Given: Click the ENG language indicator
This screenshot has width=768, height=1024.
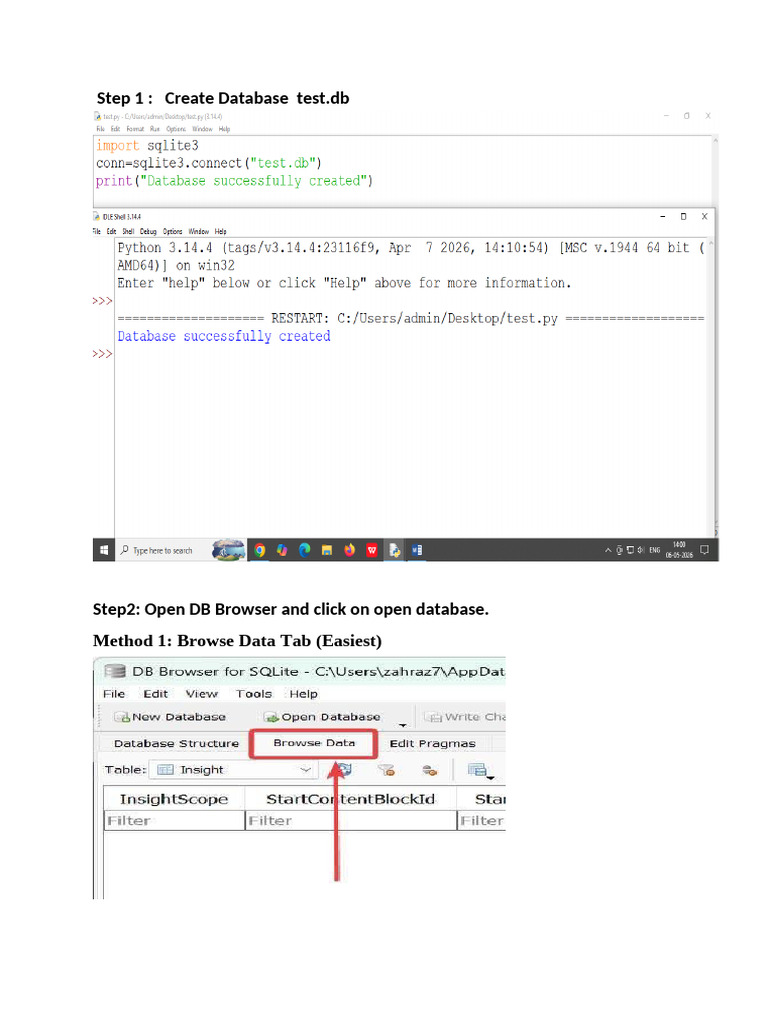Looking at the screenshot, I should pos(654,550).
